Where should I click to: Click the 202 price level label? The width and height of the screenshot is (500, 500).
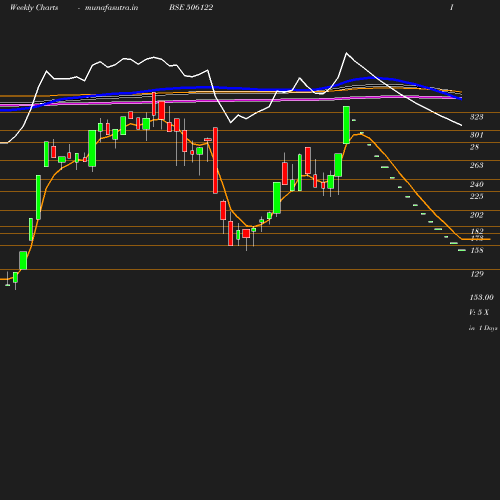[477, 215]
